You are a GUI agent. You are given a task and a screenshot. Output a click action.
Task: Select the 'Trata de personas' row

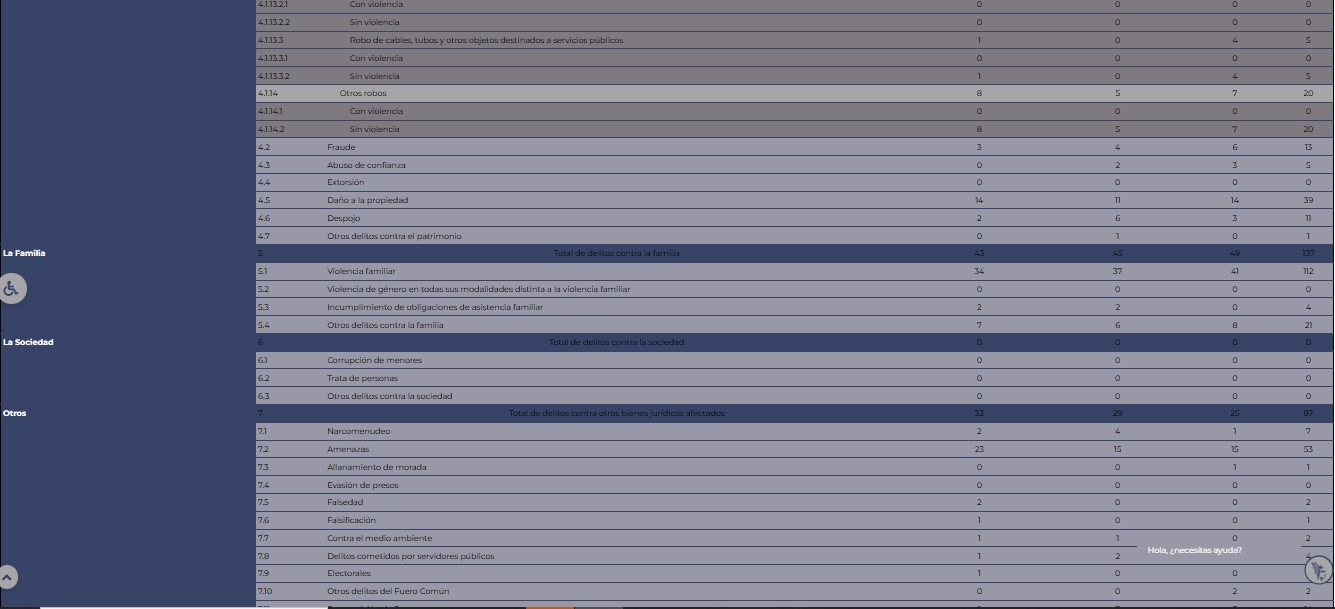click(x=362, y=378)
